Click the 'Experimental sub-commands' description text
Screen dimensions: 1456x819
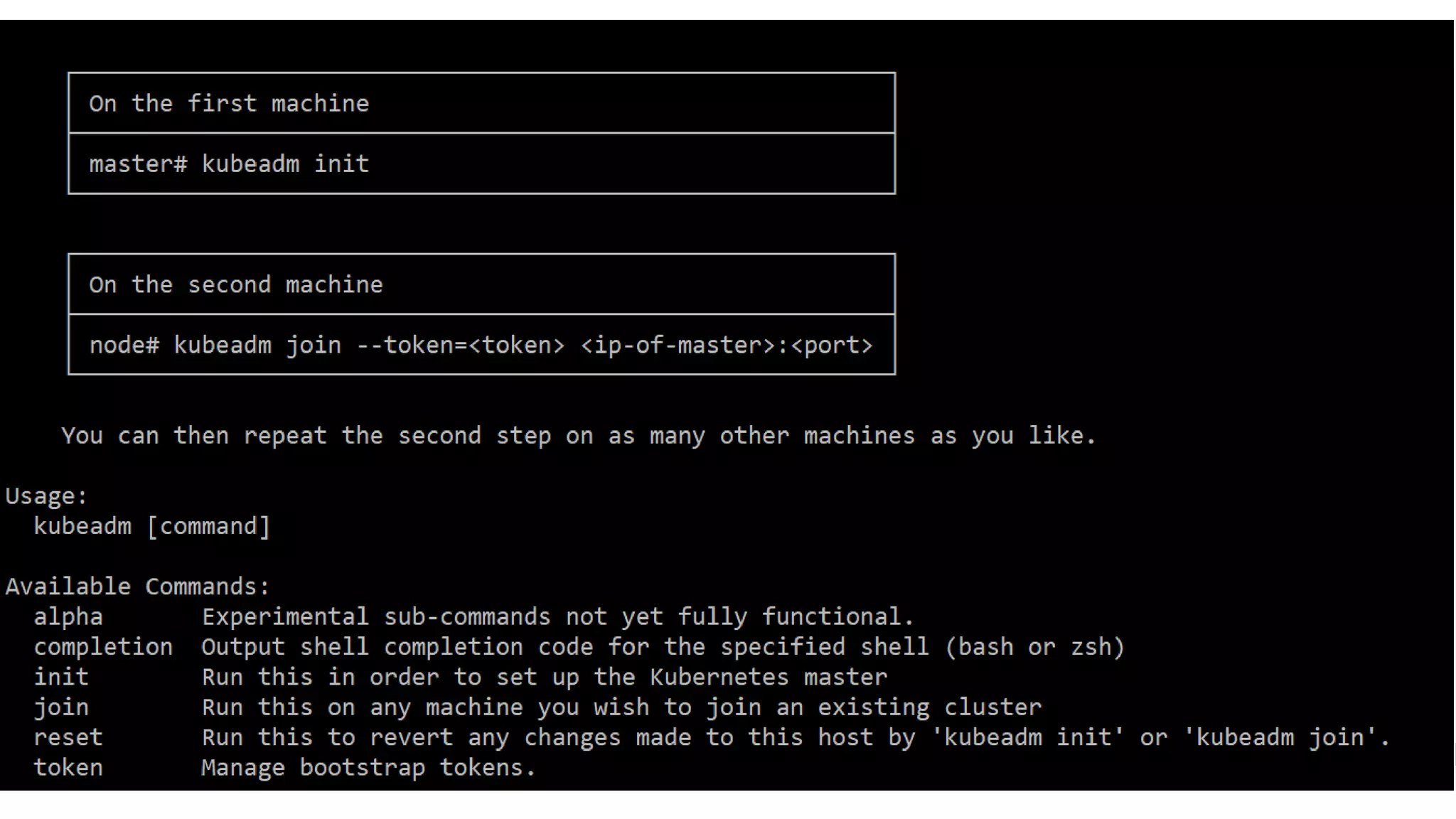point(375,617)
